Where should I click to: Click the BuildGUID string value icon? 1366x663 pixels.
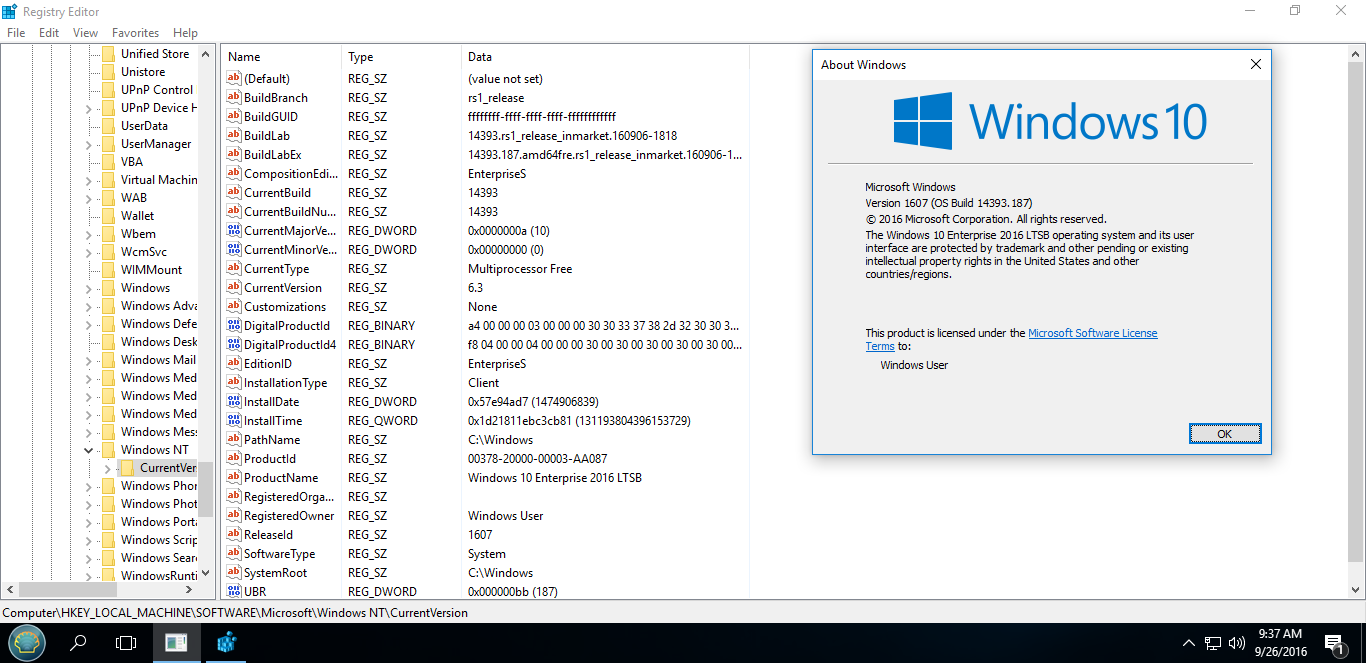click(x=233, y=117)
